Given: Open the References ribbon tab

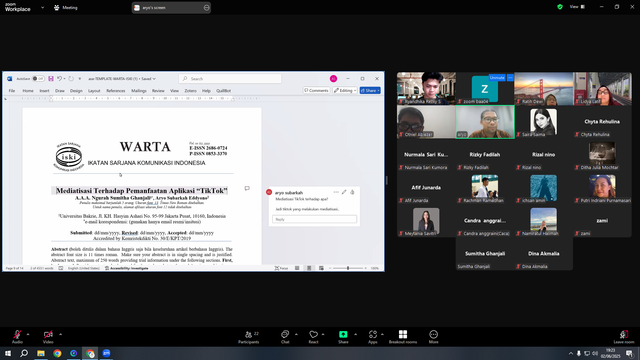Looking at the screenshot, I should 116,91.
